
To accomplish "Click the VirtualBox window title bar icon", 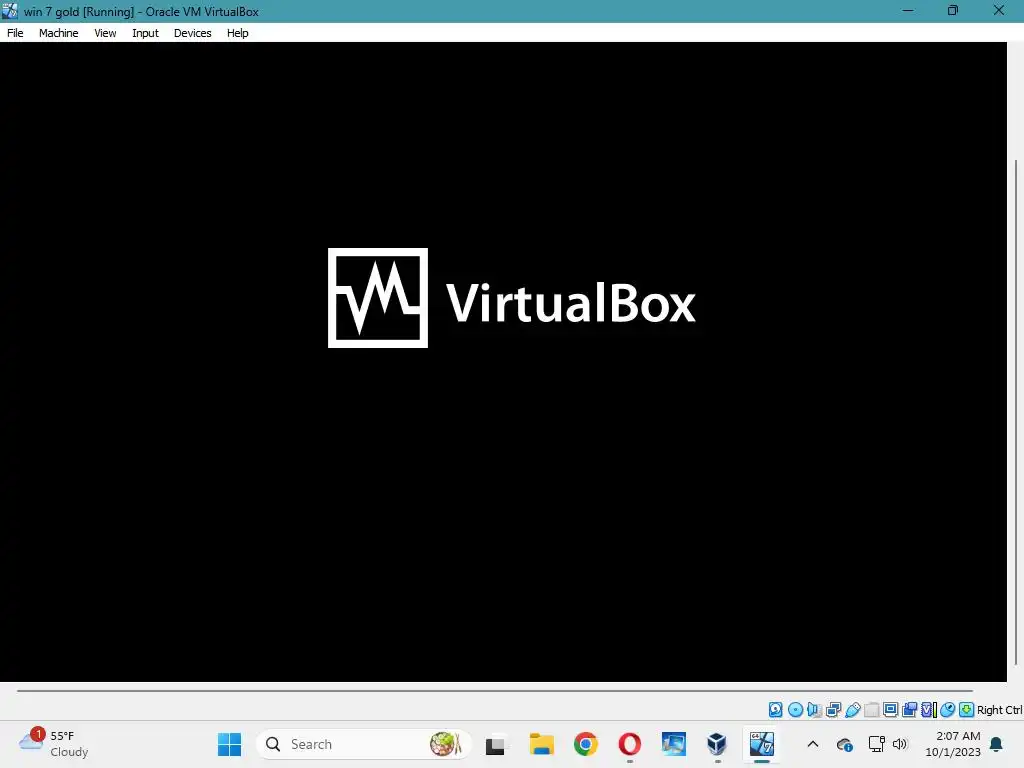I will click(10, 11).
